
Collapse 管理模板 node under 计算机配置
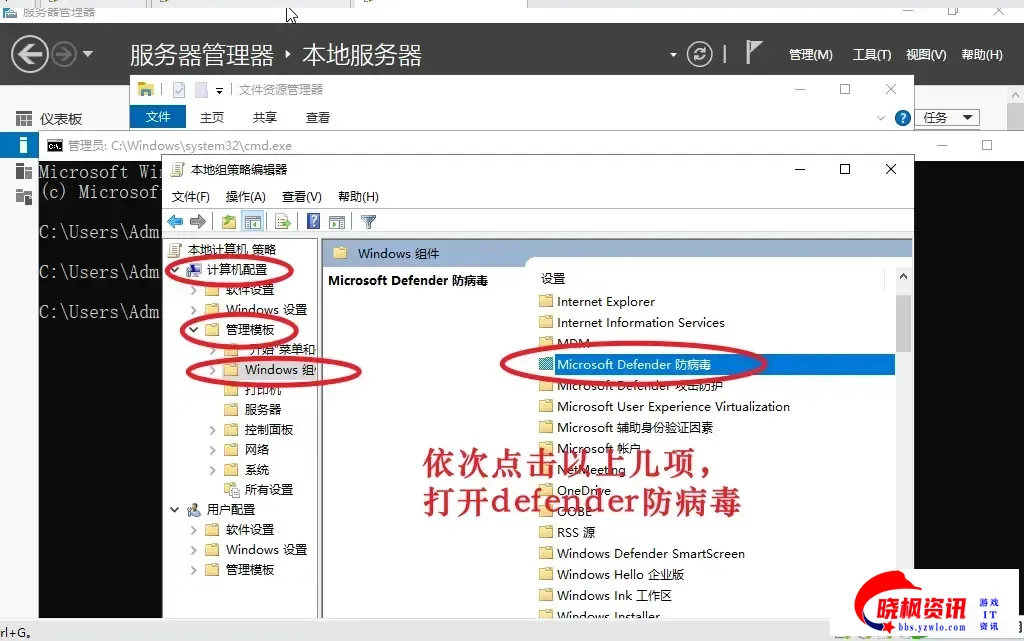tap(193, 330)
